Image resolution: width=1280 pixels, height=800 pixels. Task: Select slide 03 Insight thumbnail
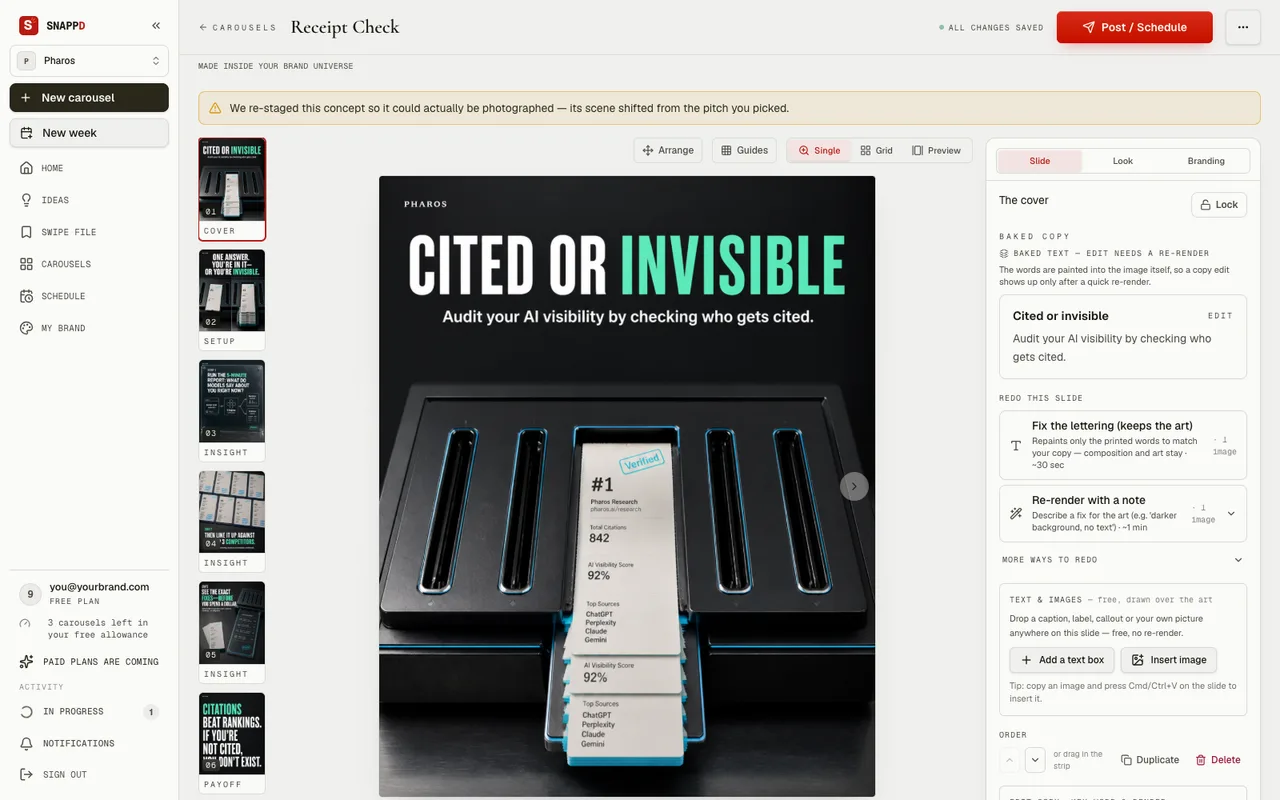[x=232, y=409]
